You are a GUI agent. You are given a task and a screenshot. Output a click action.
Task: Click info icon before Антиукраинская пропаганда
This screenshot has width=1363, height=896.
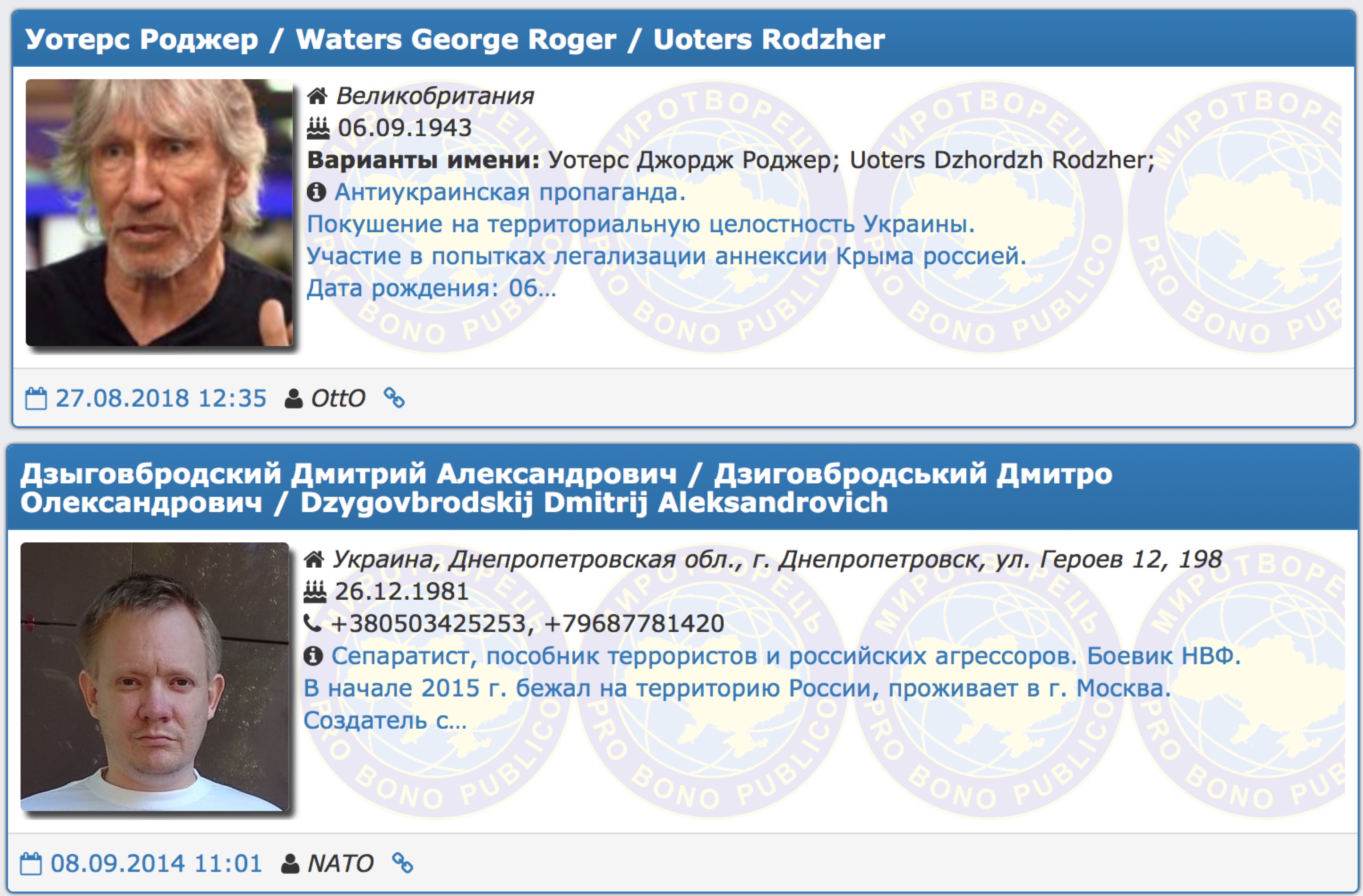(316, 192)
